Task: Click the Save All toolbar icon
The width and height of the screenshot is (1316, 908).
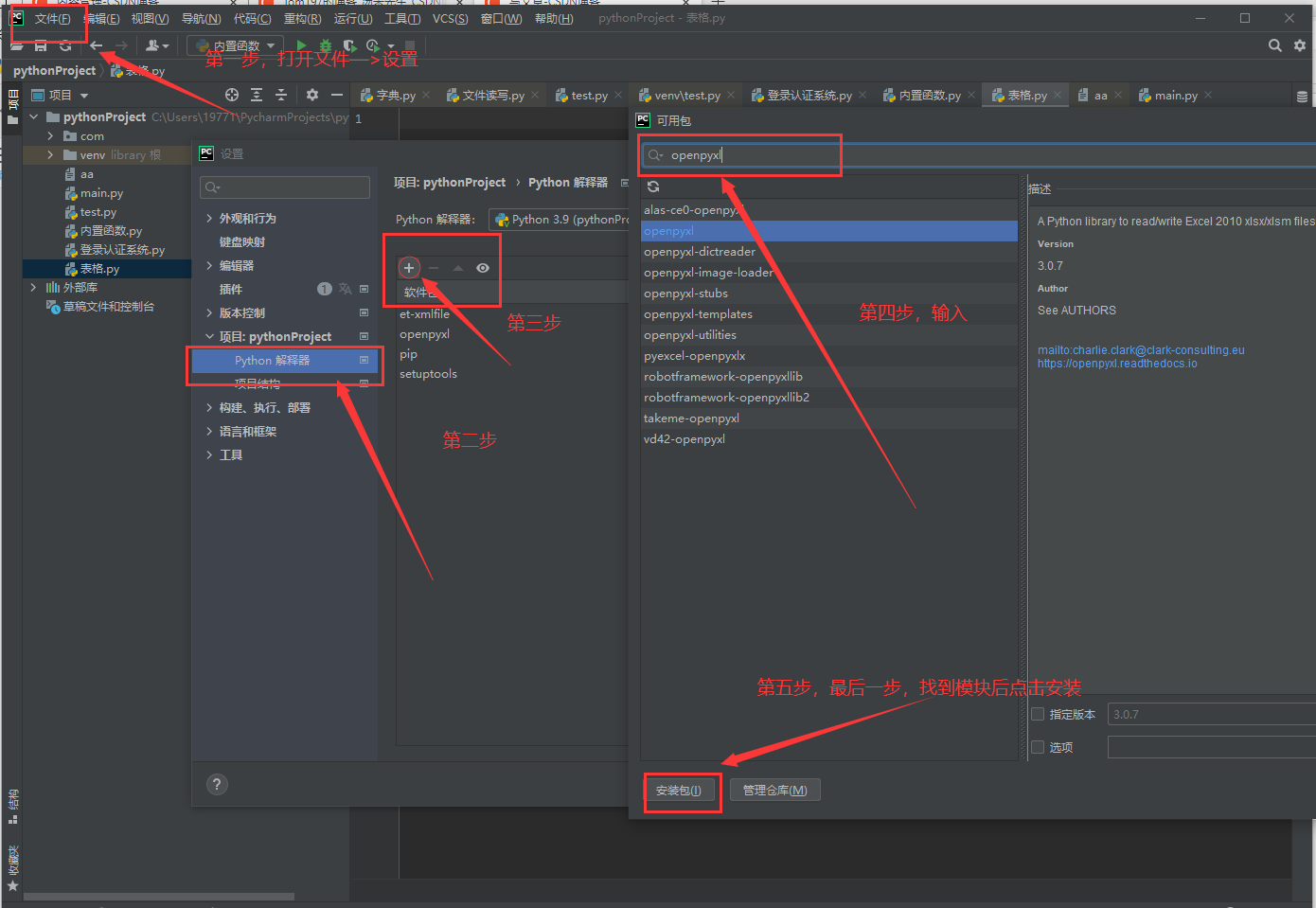Action: point(41,45)
